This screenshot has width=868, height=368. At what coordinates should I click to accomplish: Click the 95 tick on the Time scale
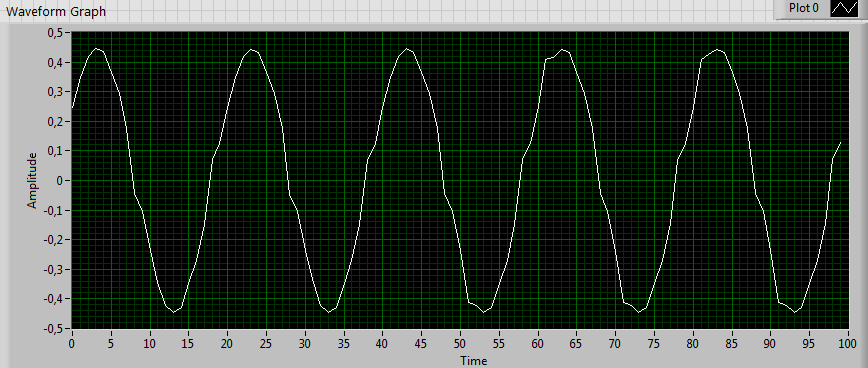coord(810,344)
